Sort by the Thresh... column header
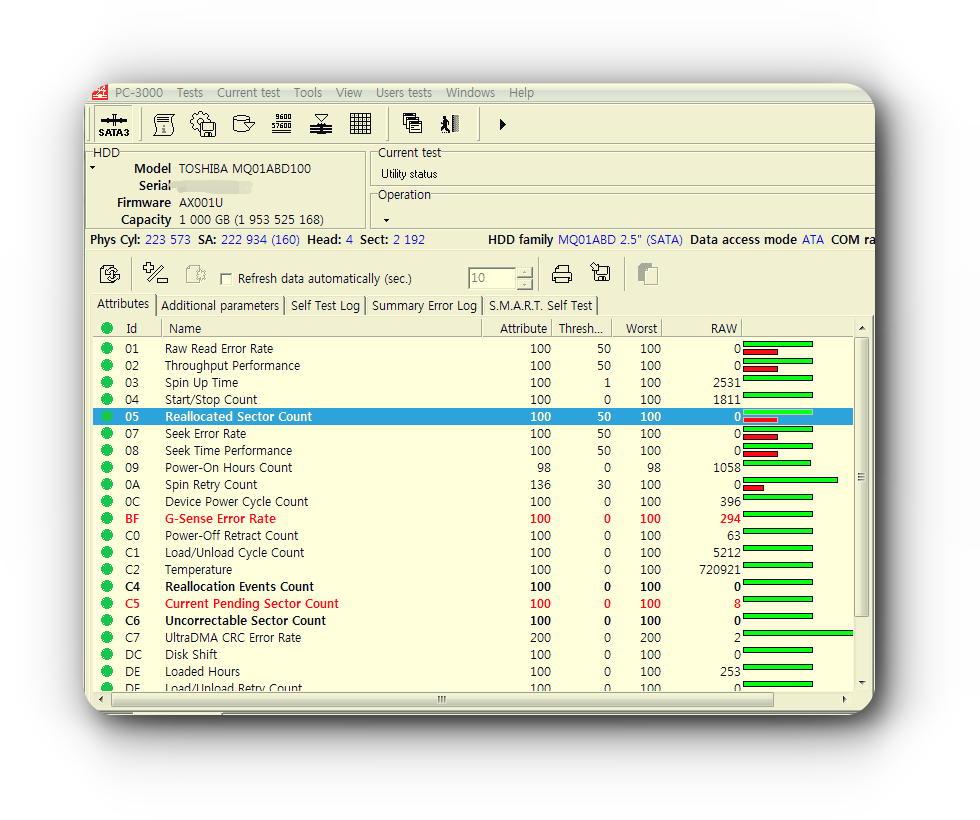Viewport: 980px width, 820px height. (581, 328)
